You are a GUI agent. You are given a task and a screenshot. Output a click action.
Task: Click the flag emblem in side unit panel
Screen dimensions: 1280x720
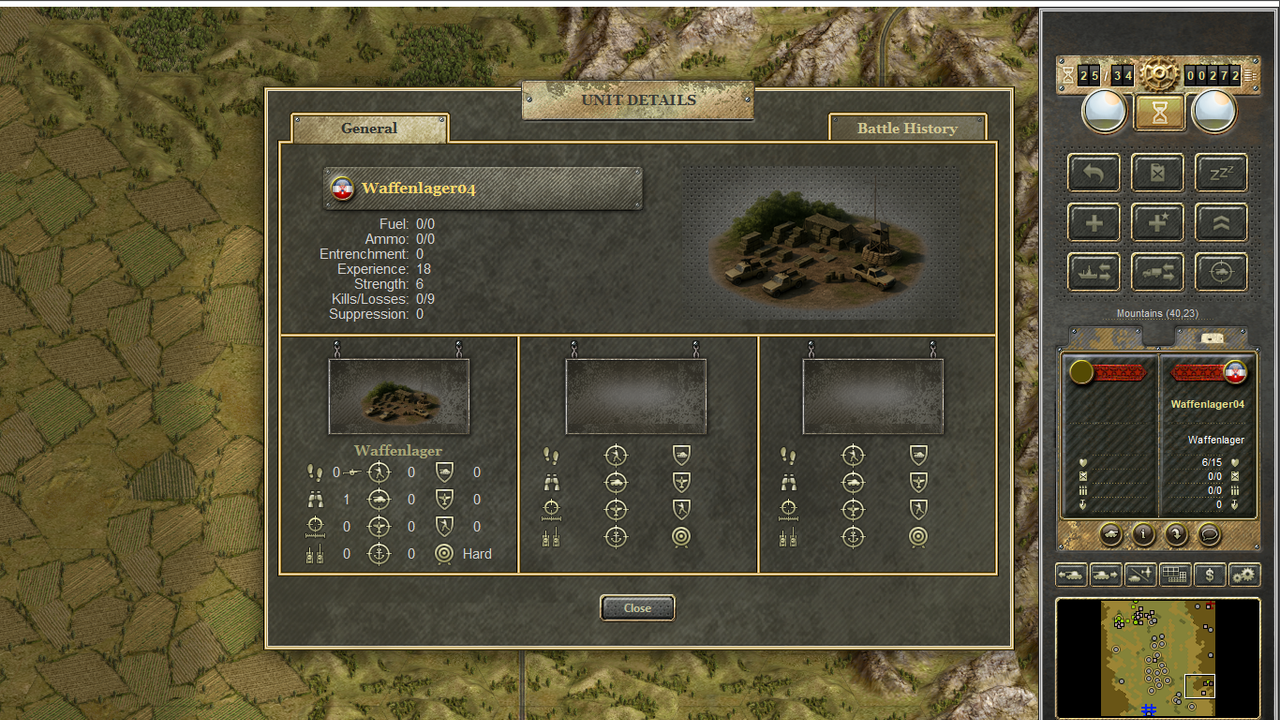1235,372
